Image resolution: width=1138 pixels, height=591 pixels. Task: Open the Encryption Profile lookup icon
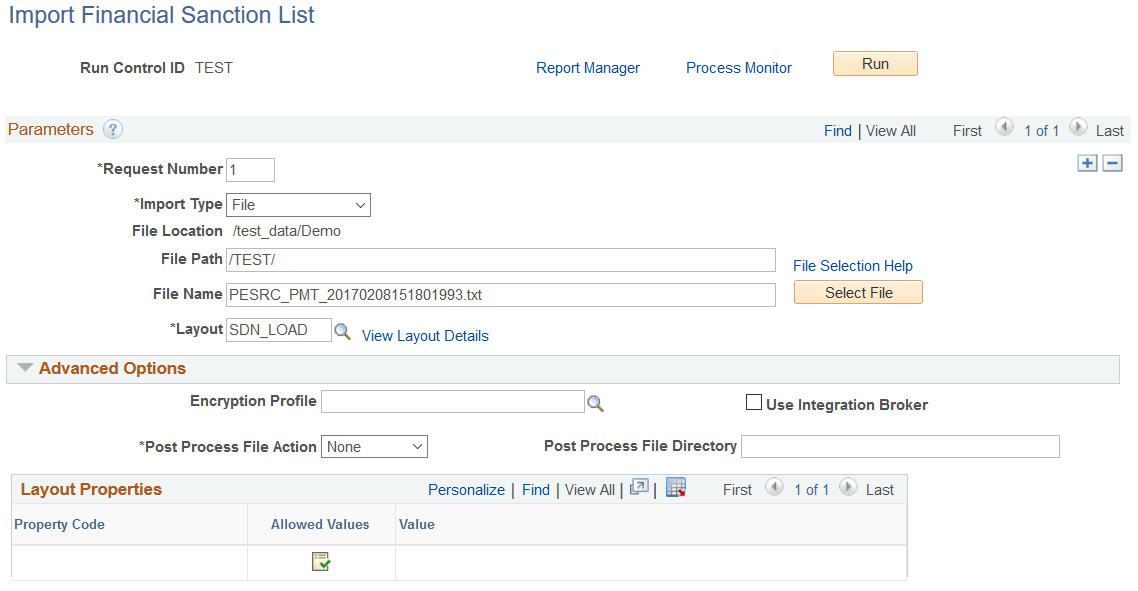click(596, 401)
